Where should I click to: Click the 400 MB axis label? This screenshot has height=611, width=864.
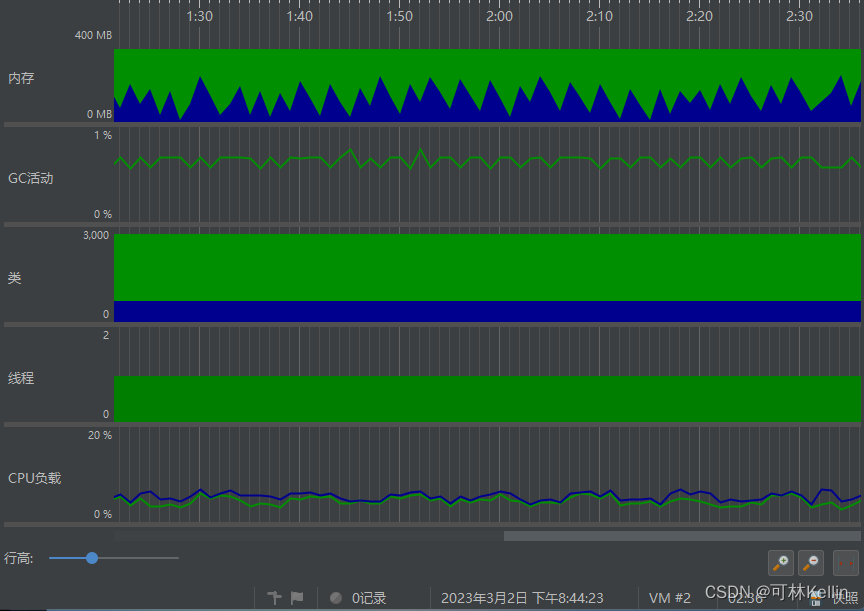(x=93, y=35)
